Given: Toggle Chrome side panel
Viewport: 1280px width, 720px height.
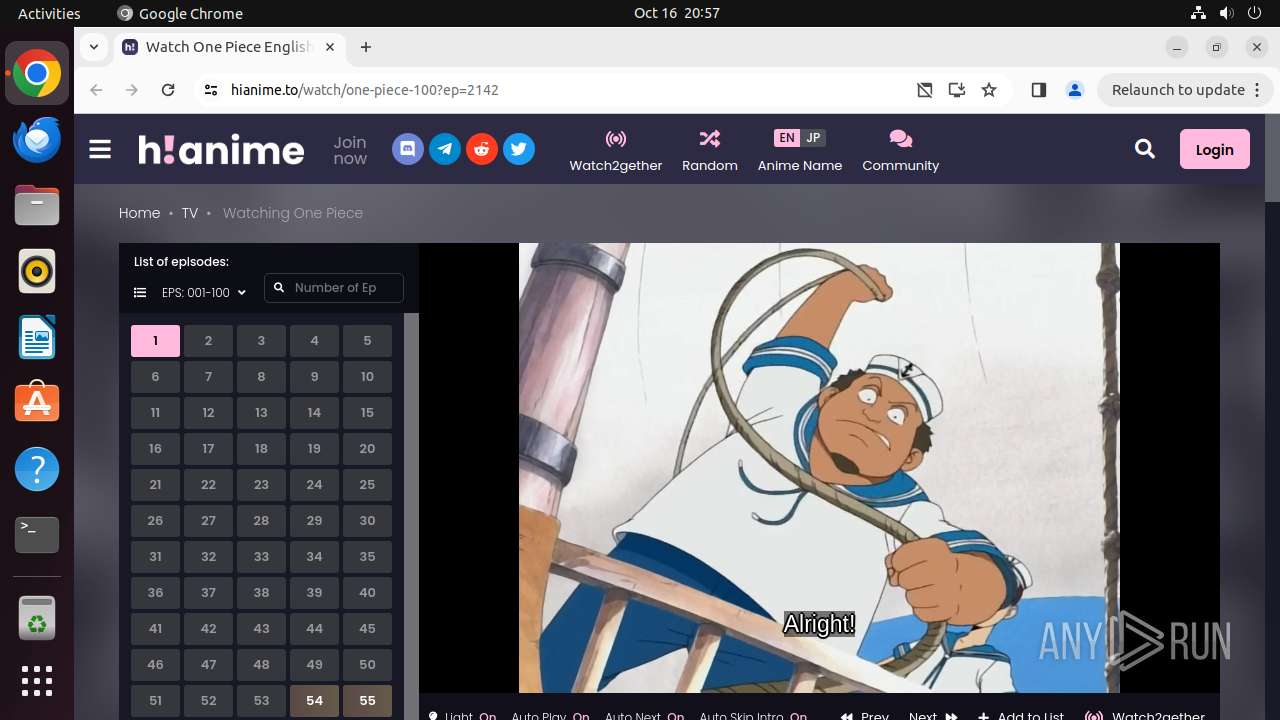Looking at the screenshot, I should [1039, 90].
